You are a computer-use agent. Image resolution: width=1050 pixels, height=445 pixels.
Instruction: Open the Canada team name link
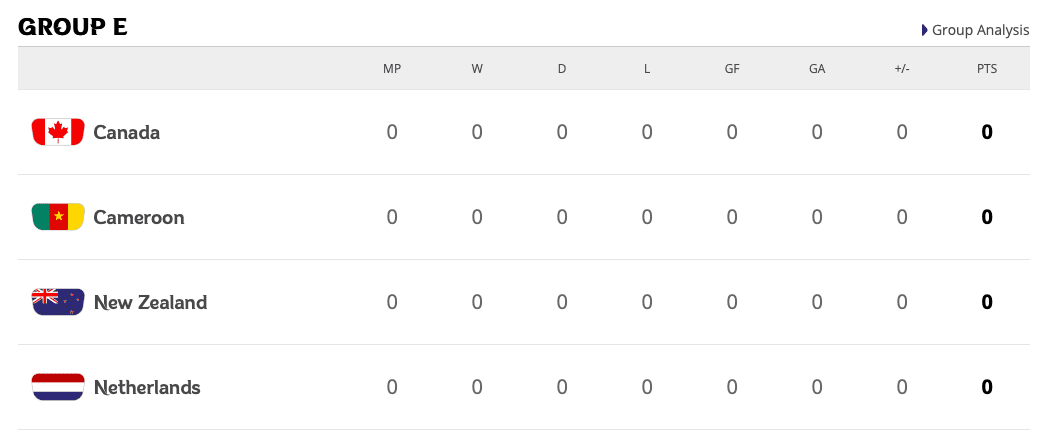127,132
